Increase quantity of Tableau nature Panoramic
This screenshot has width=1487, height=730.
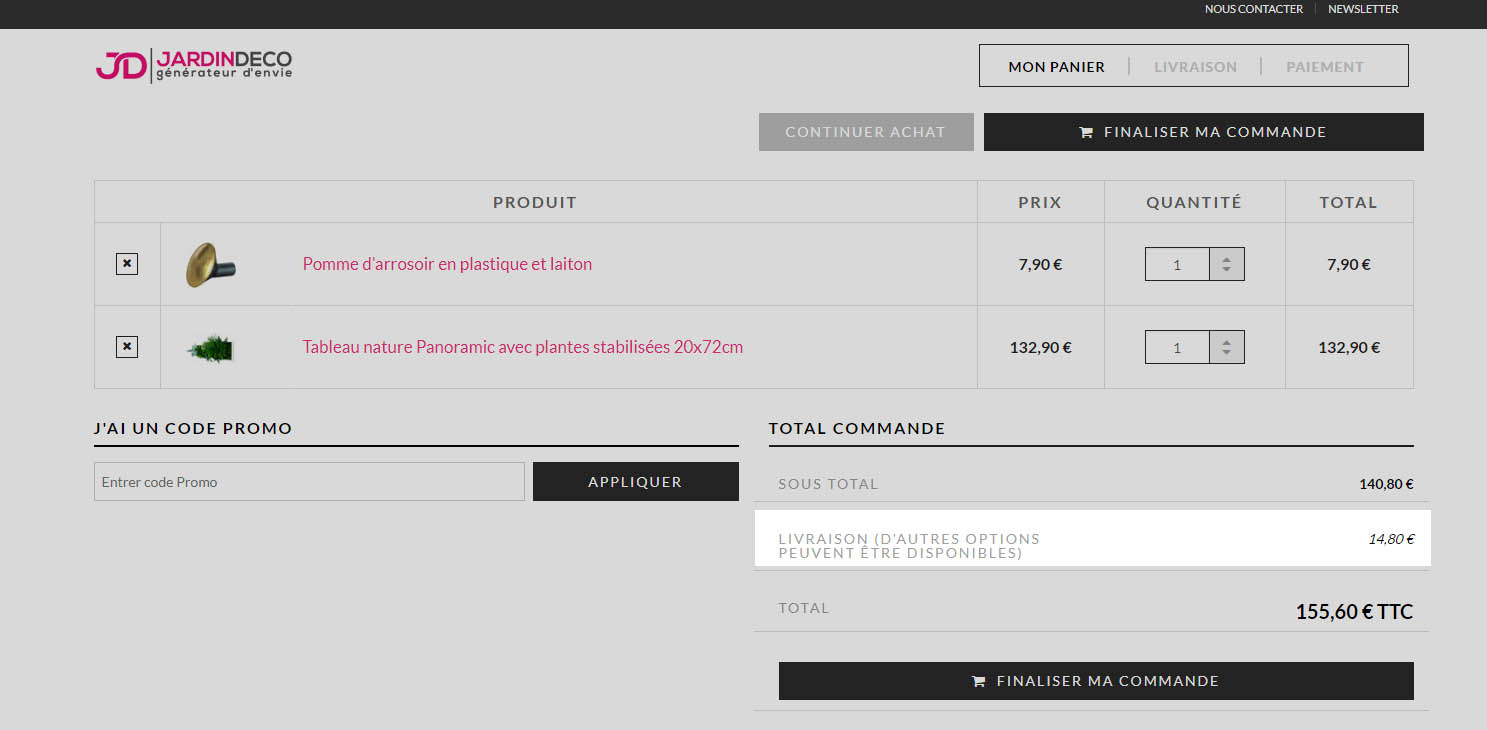point(1226,341)
